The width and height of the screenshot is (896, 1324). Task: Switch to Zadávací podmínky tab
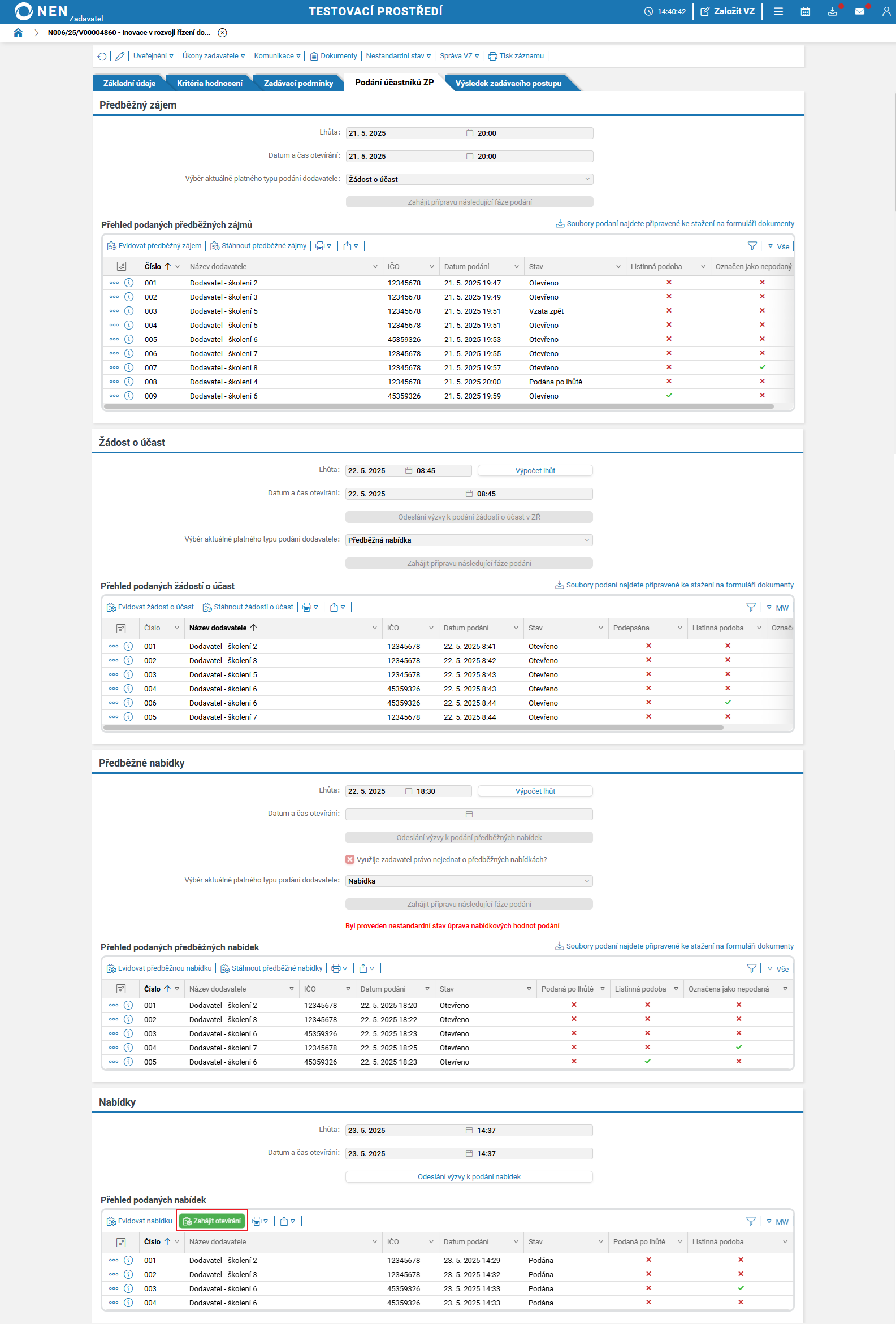(x=298, y=83)
